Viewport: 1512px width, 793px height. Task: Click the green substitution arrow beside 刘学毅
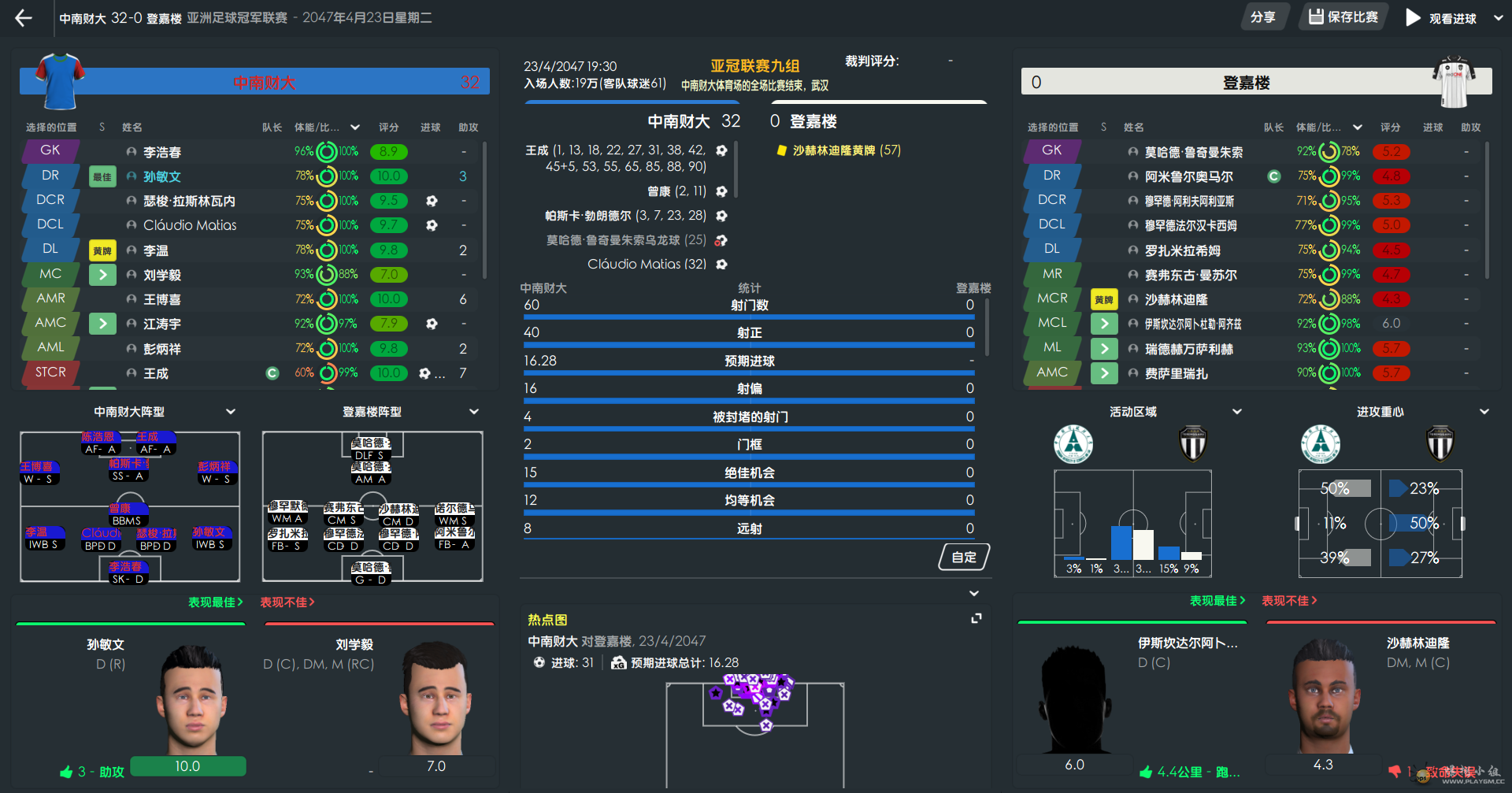(102, 275)
